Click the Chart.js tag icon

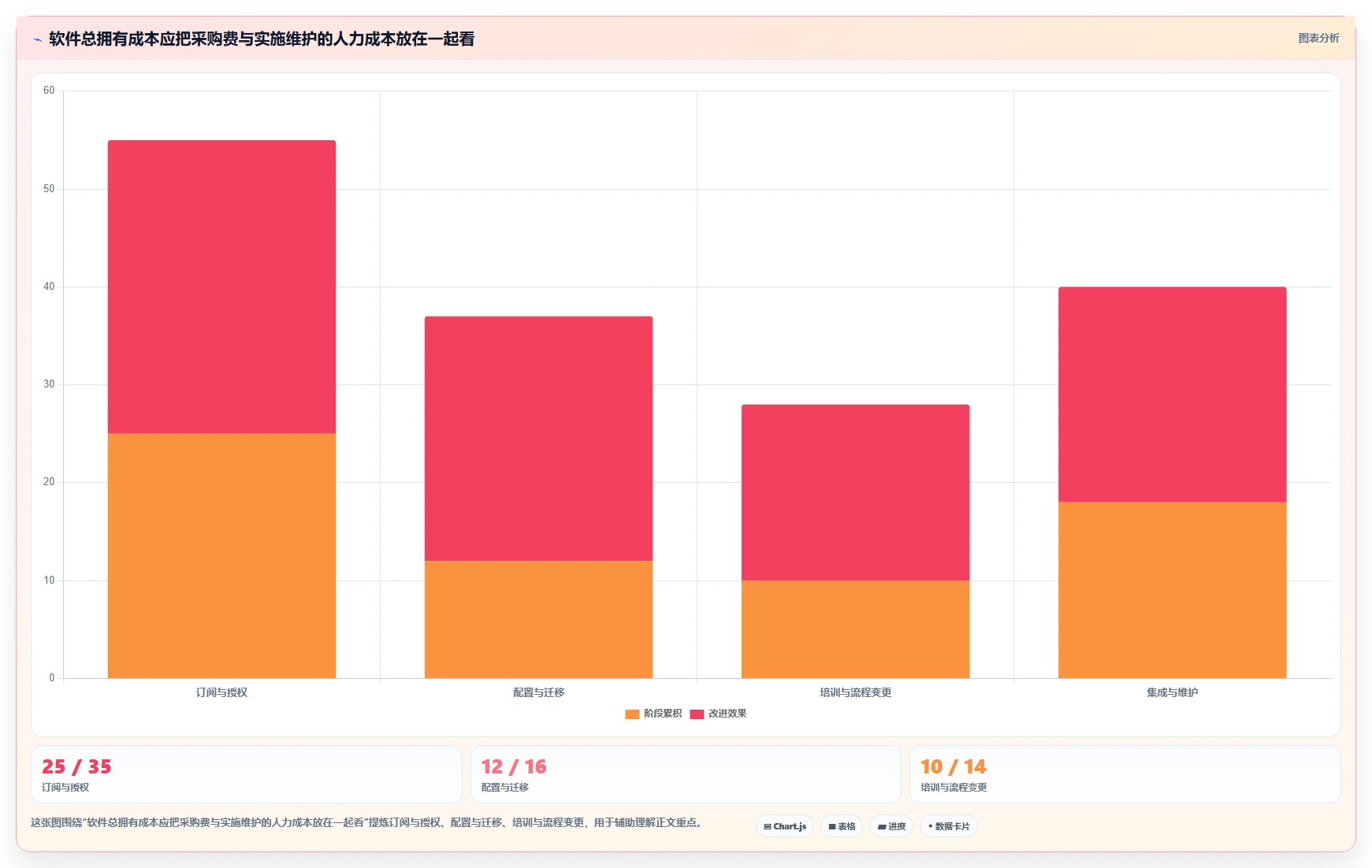768,826
